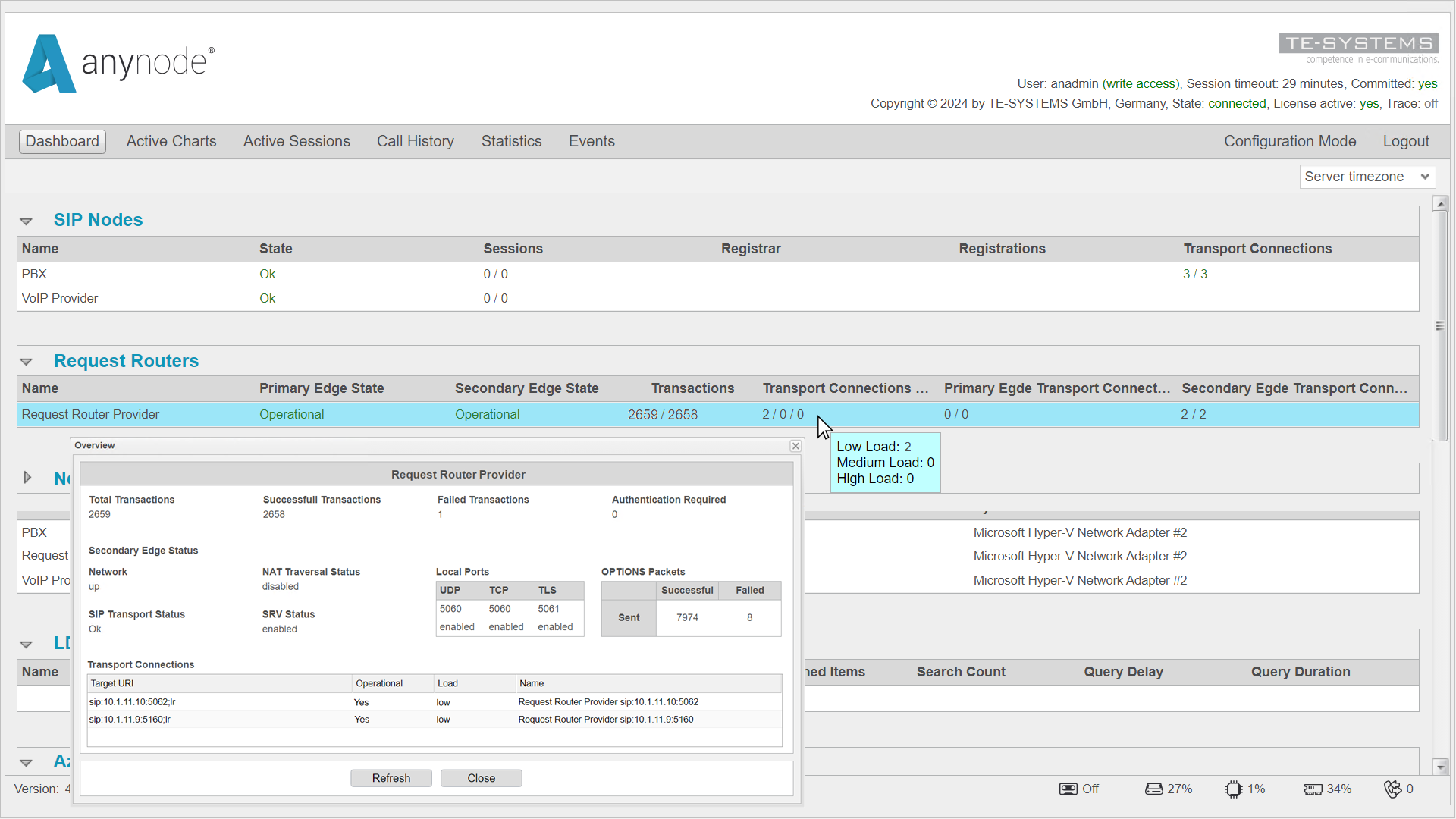Select the PBX row in SIP Nodes

coord(718,275)
